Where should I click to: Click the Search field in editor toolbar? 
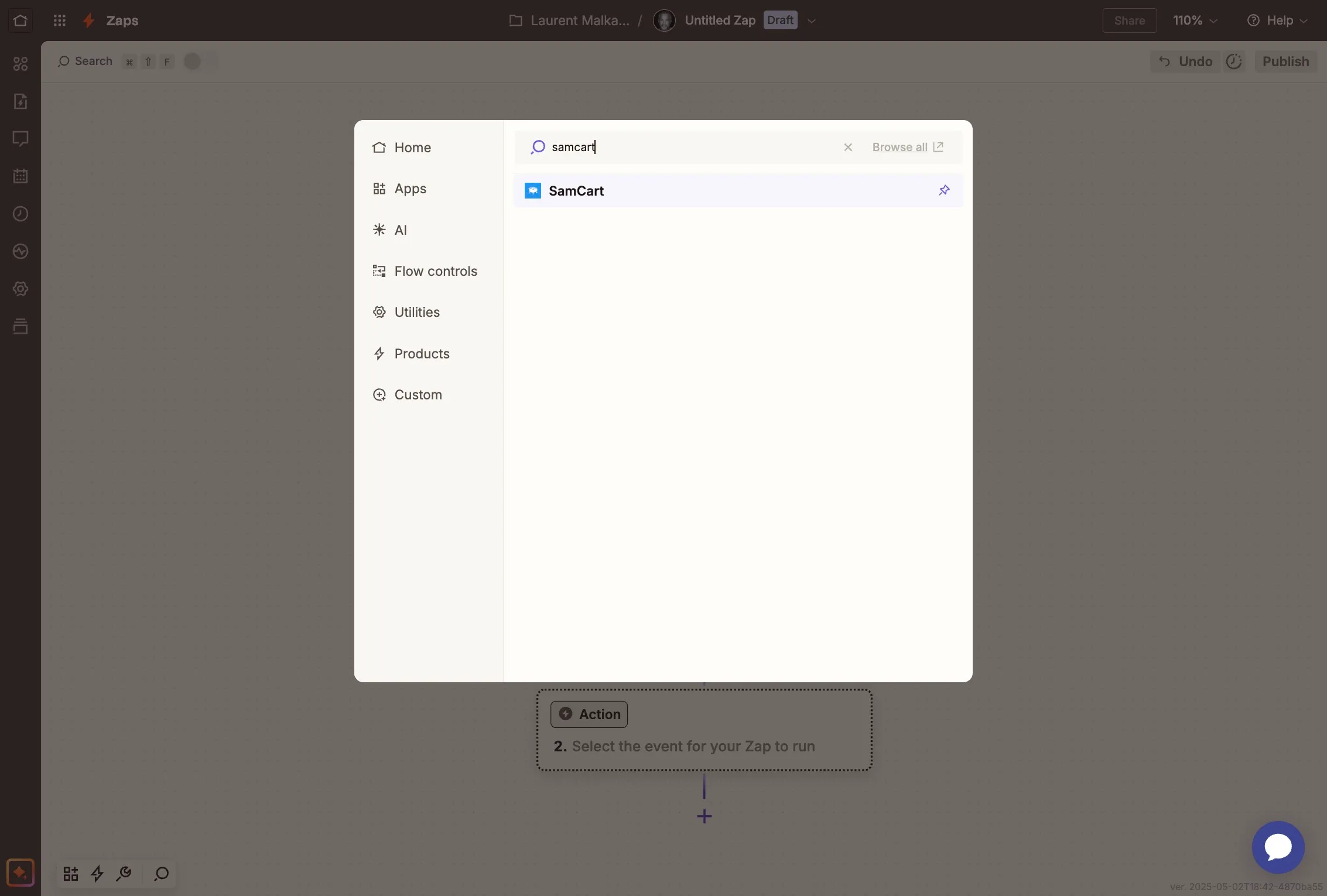pos(85,61)
